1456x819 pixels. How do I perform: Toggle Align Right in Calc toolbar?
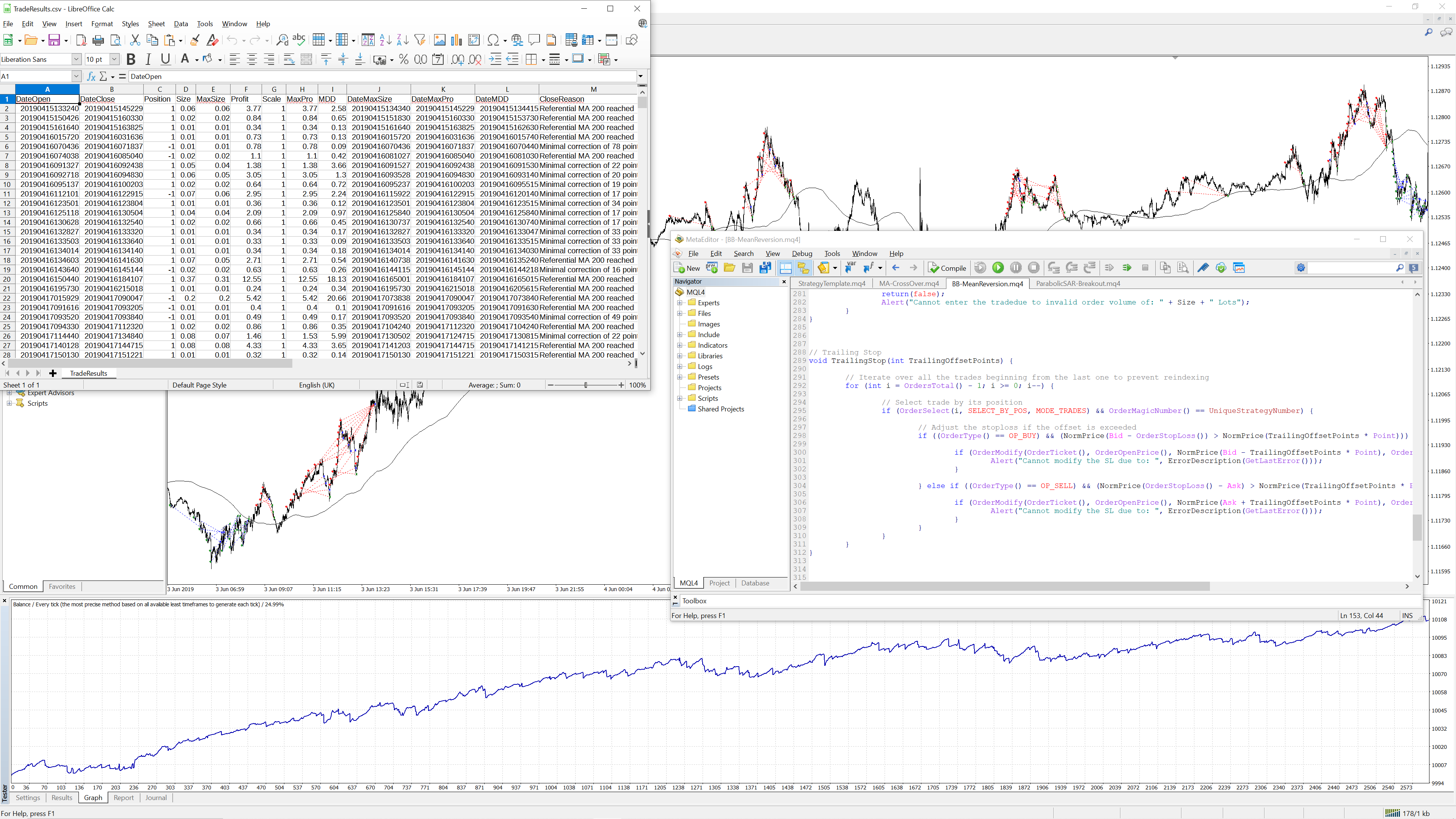[269, 60]
